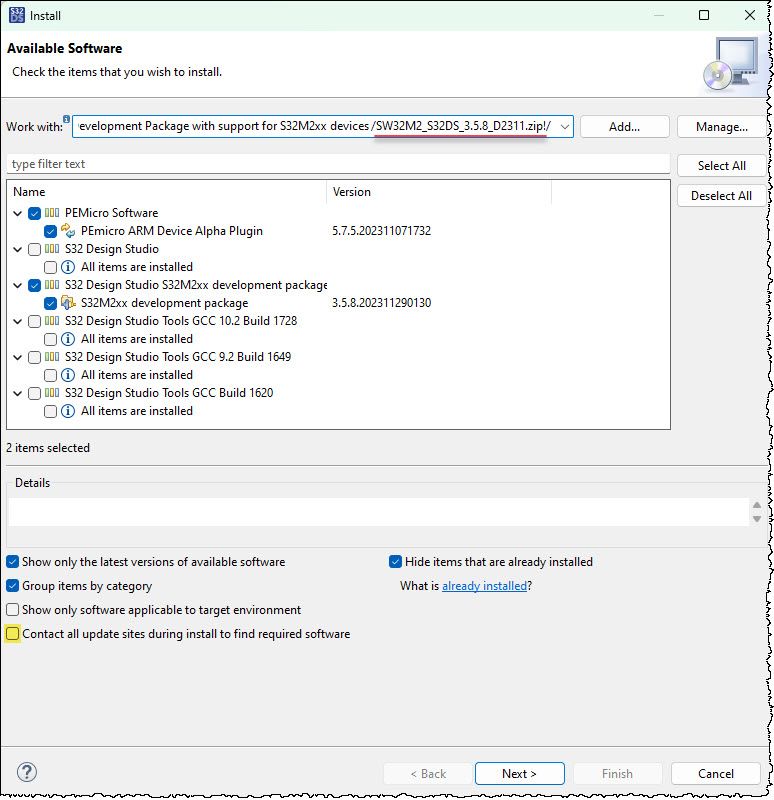Click the Cancel button

click(716, 773)
